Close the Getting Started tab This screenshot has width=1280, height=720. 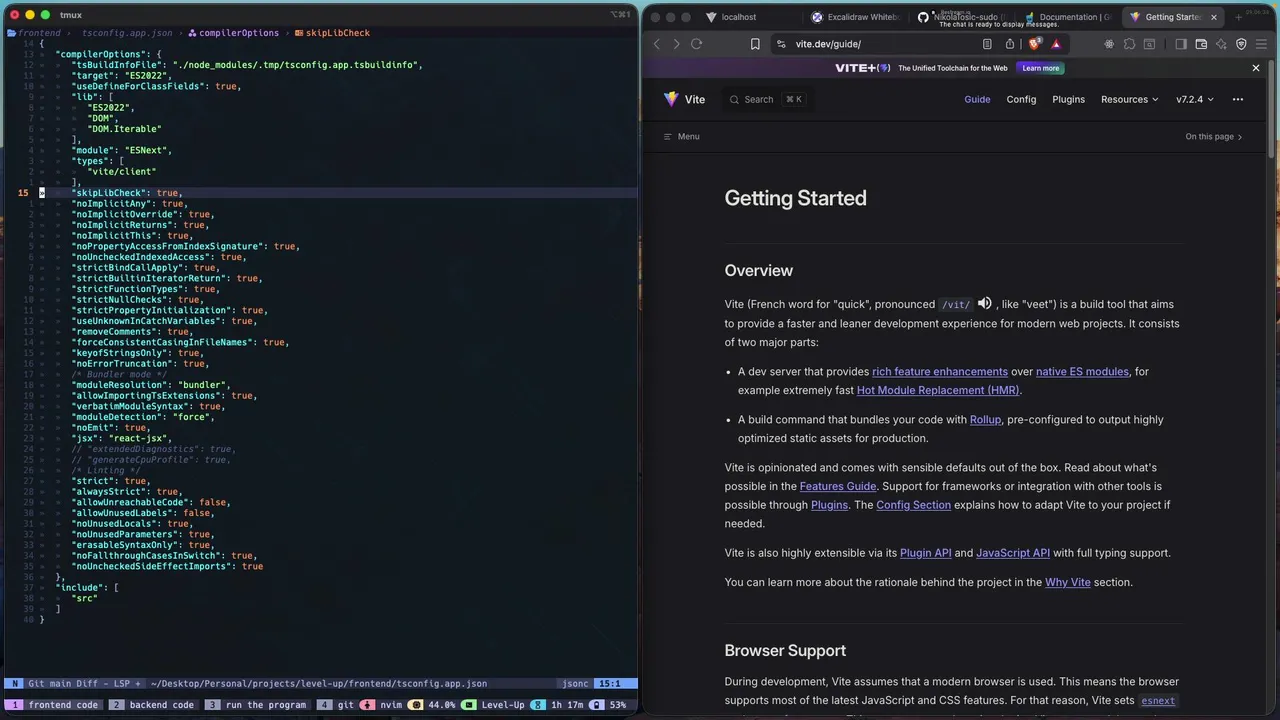pyautogui.click(x=1215, y=17)
